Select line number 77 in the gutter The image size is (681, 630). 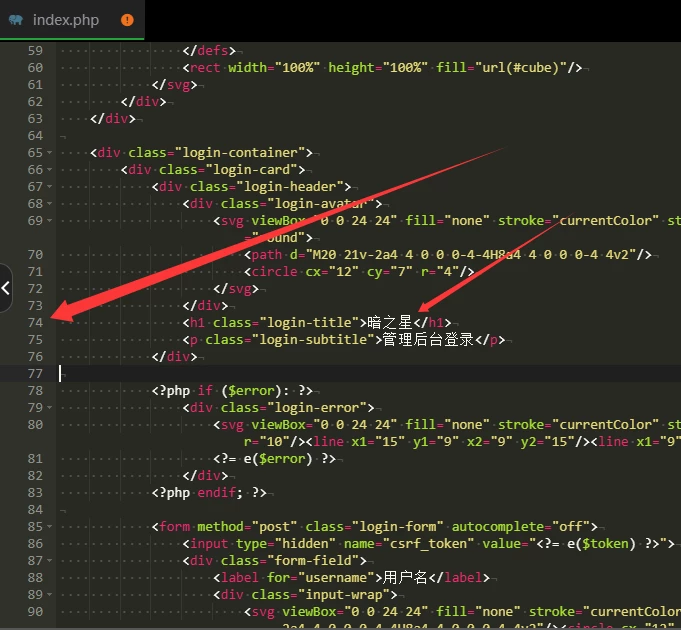35,373
